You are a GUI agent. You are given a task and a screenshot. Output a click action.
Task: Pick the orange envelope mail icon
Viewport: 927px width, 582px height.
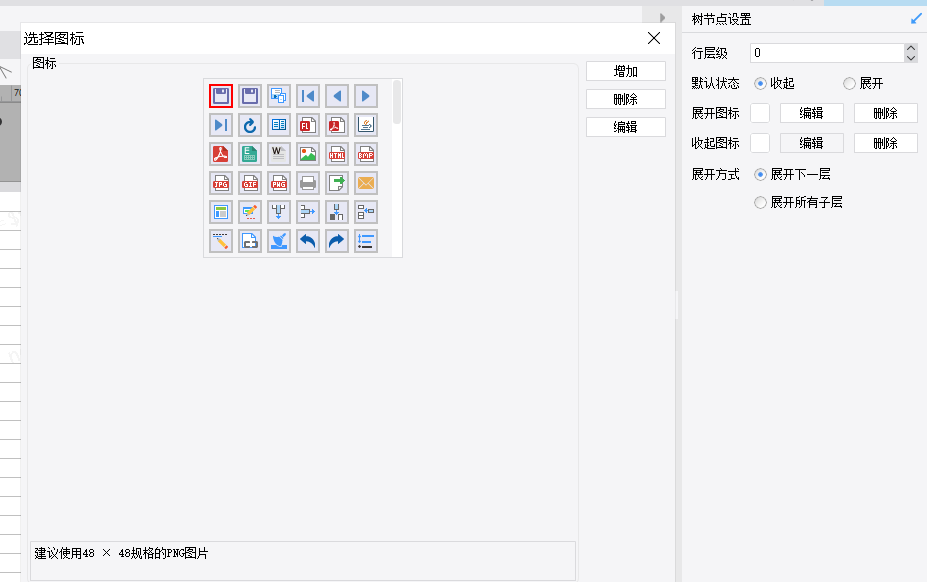pos(365,183)
